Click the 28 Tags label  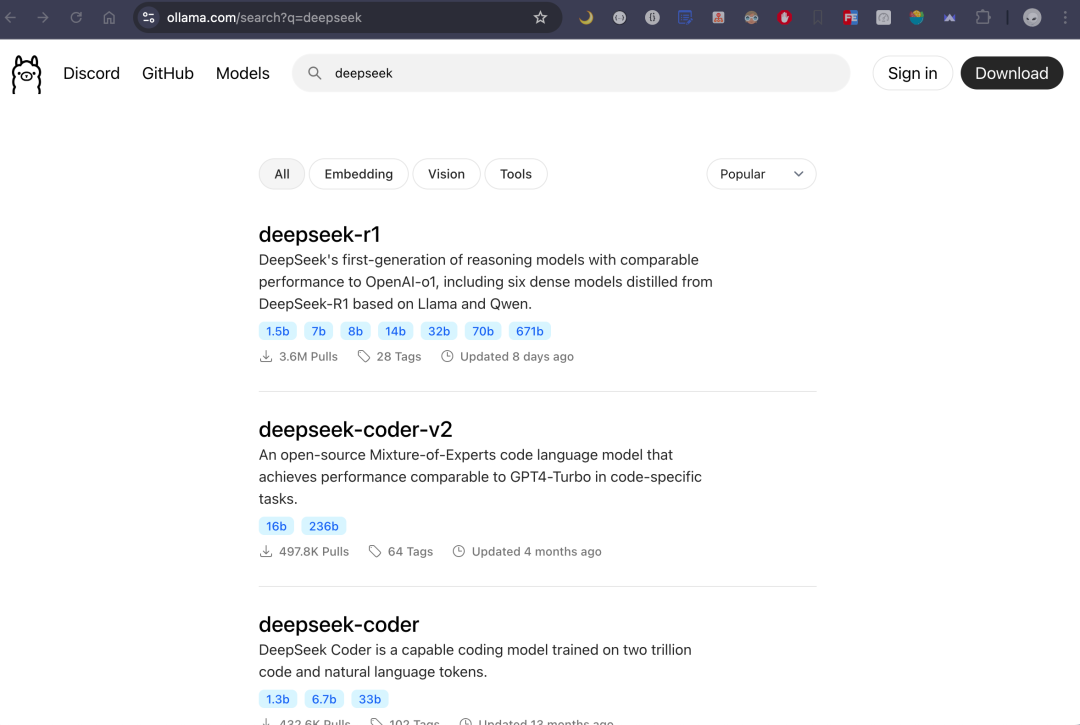point(399,357)
